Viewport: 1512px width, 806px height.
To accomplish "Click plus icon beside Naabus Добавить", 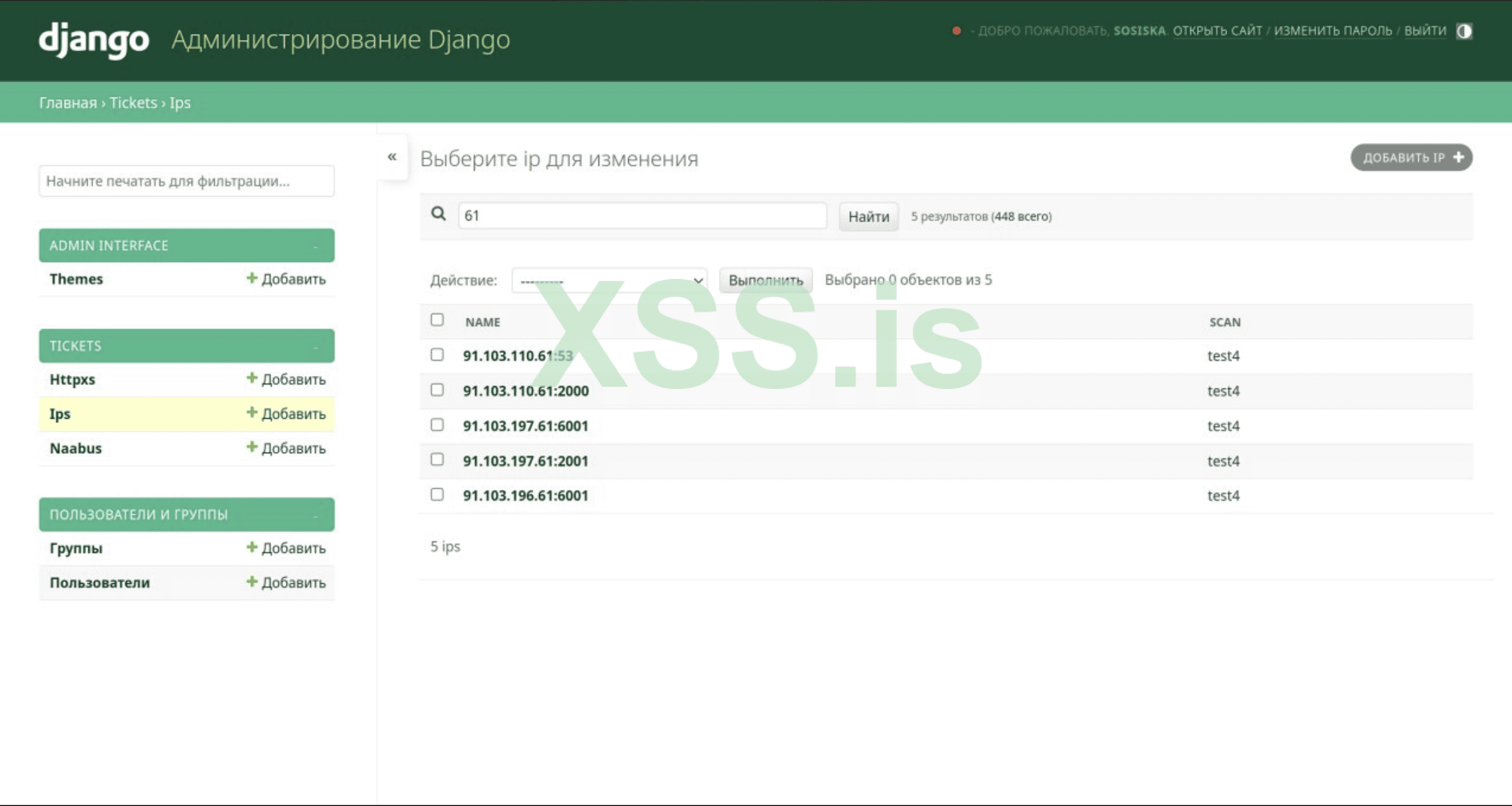I will pos(252,447).
